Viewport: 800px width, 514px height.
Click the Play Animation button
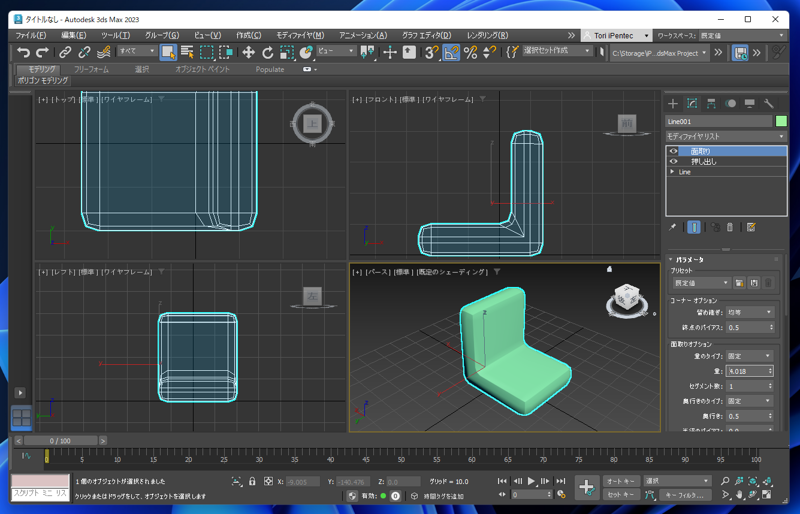tap(531, 481)
